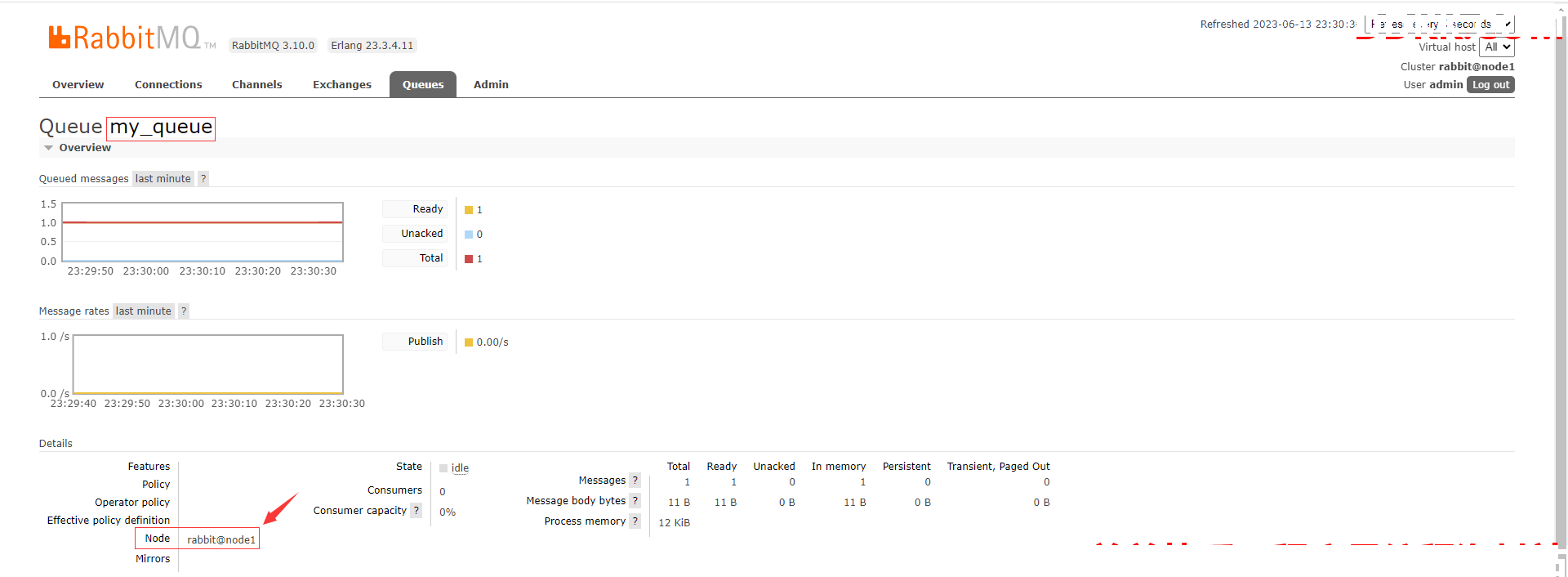Viewport: 1568px width, 577px height.
Task: Click the Erlang 23.3.4.11 version label
Action: [x=372, y=46]
